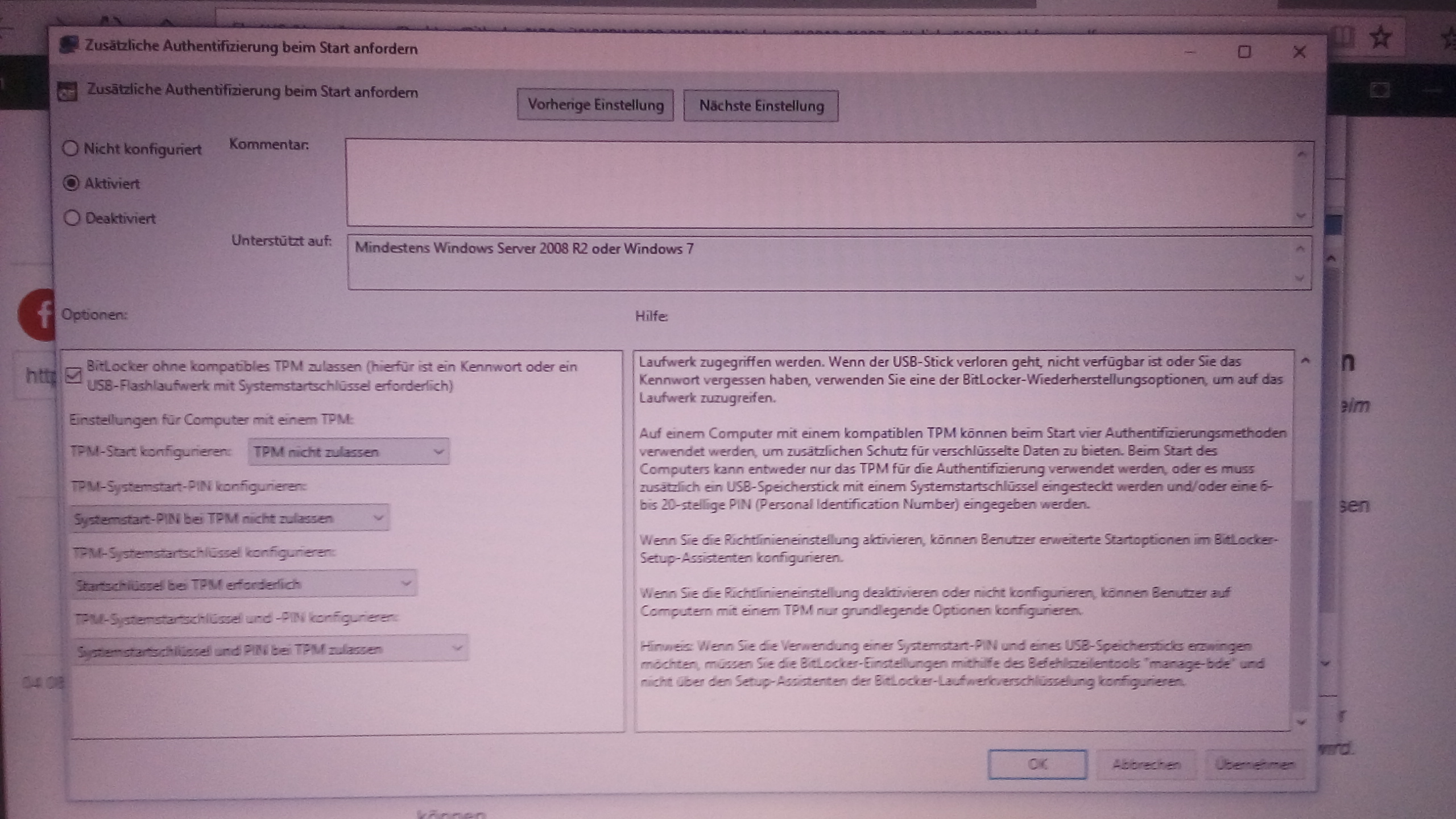The width and height of the screenshot is (1456, 819).
Task: Click the browser reading view icon
Action: click(x=1343, y=38)
